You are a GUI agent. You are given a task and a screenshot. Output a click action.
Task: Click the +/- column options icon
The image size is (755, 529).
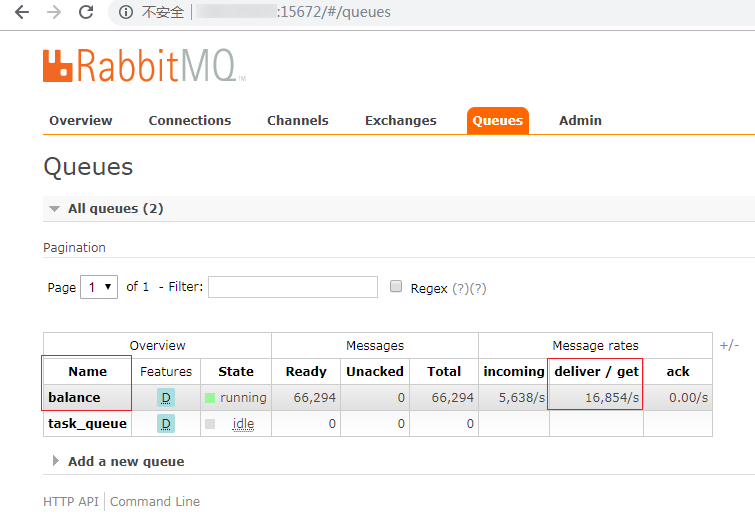click(729, 345)
